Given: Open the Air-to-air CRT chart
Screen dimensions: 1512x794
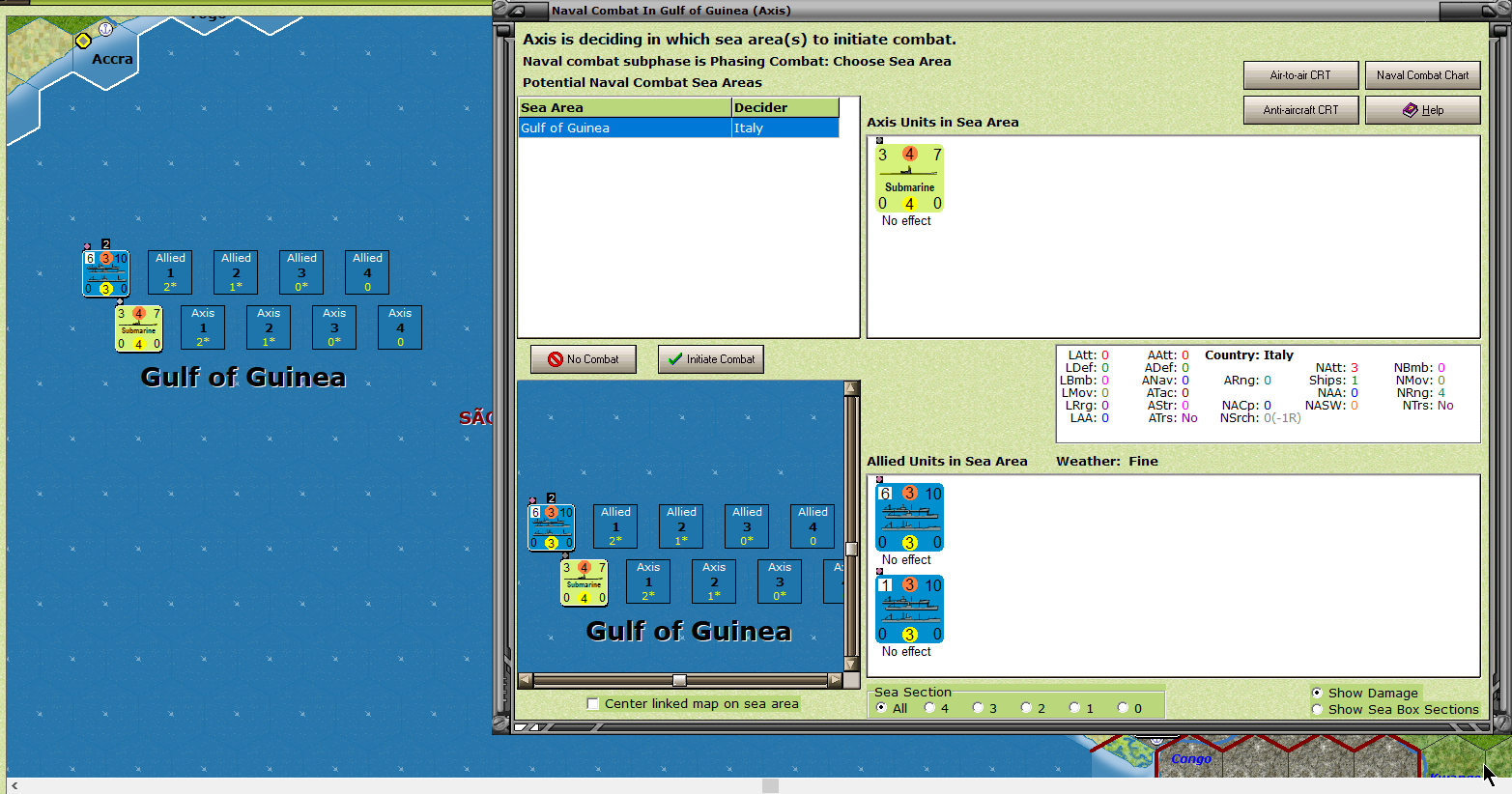Looking at the screenshot, I should coord(1300,75).
